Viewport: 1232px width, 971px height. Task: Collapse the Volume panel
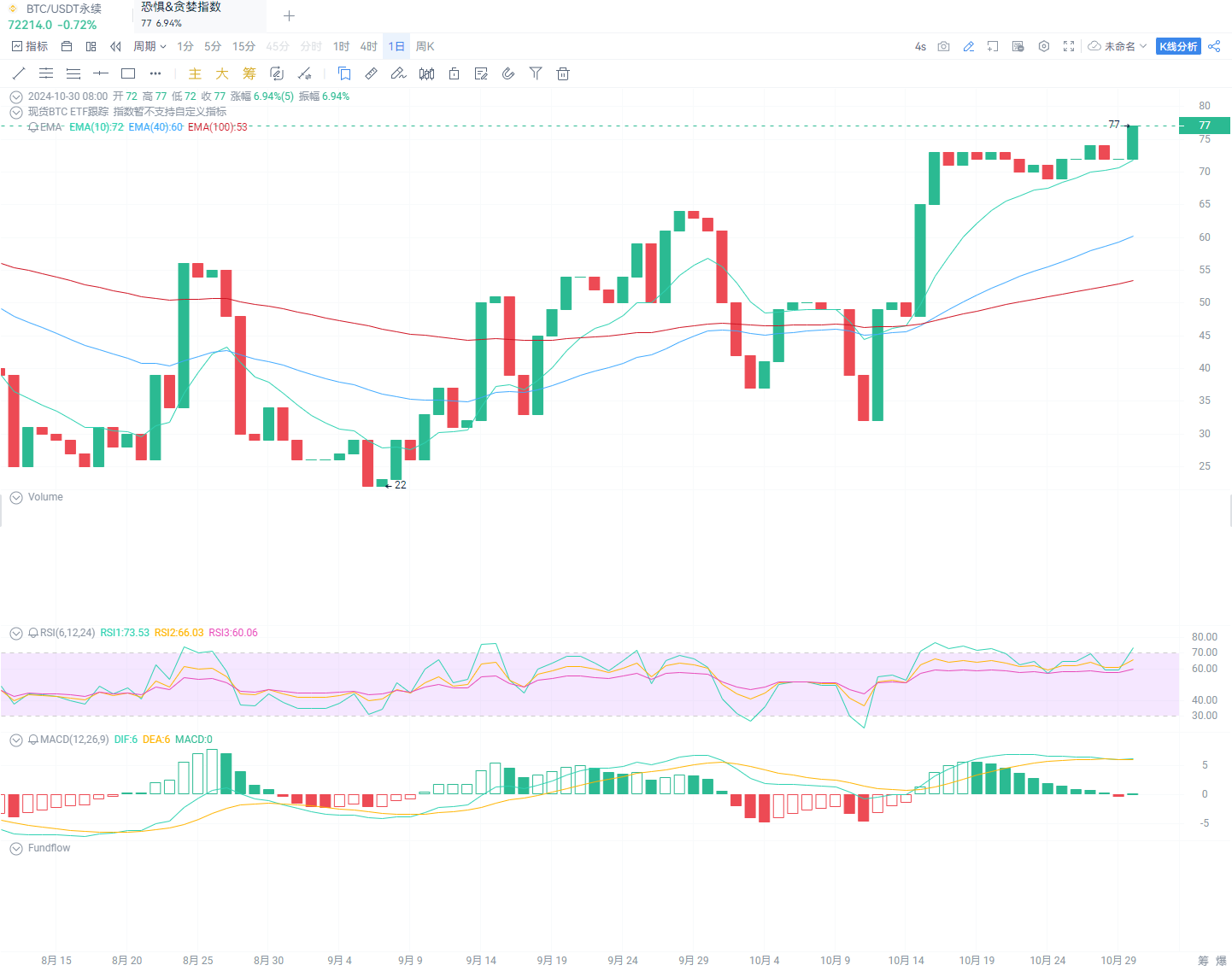click(x=16, y=497)
